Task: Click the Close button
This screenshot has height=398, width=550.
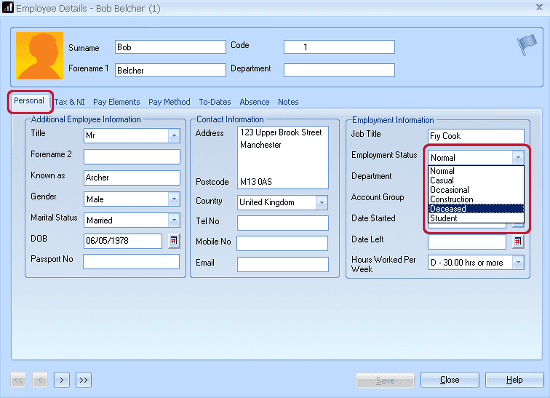Action: 450,380
